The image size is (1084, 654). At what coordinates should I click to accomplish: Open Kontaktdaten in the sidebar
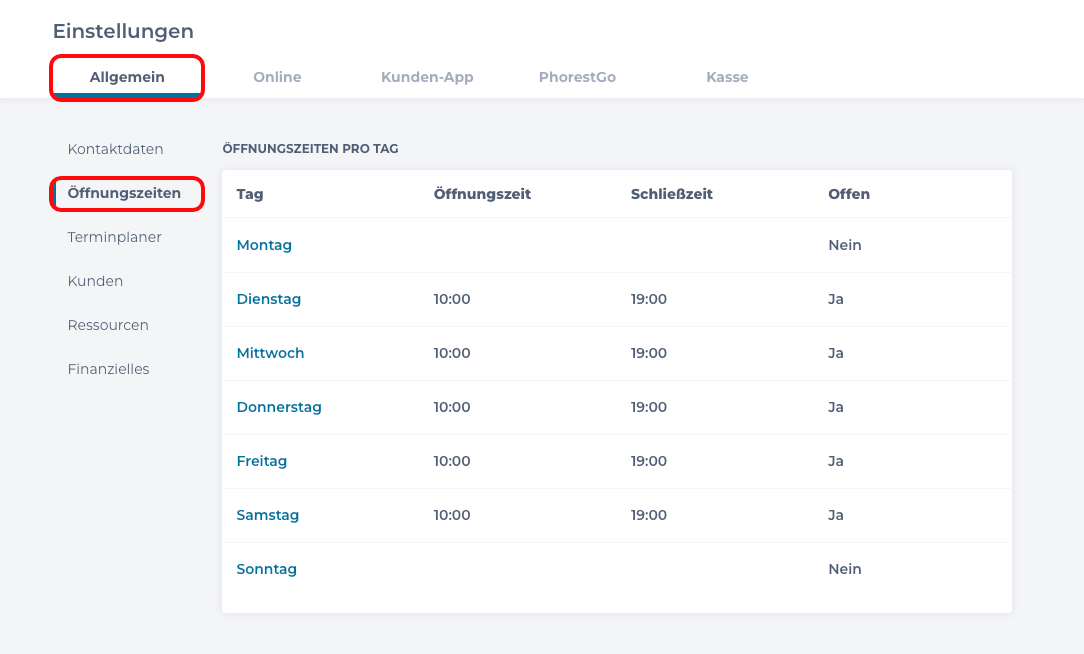point(115,149)
